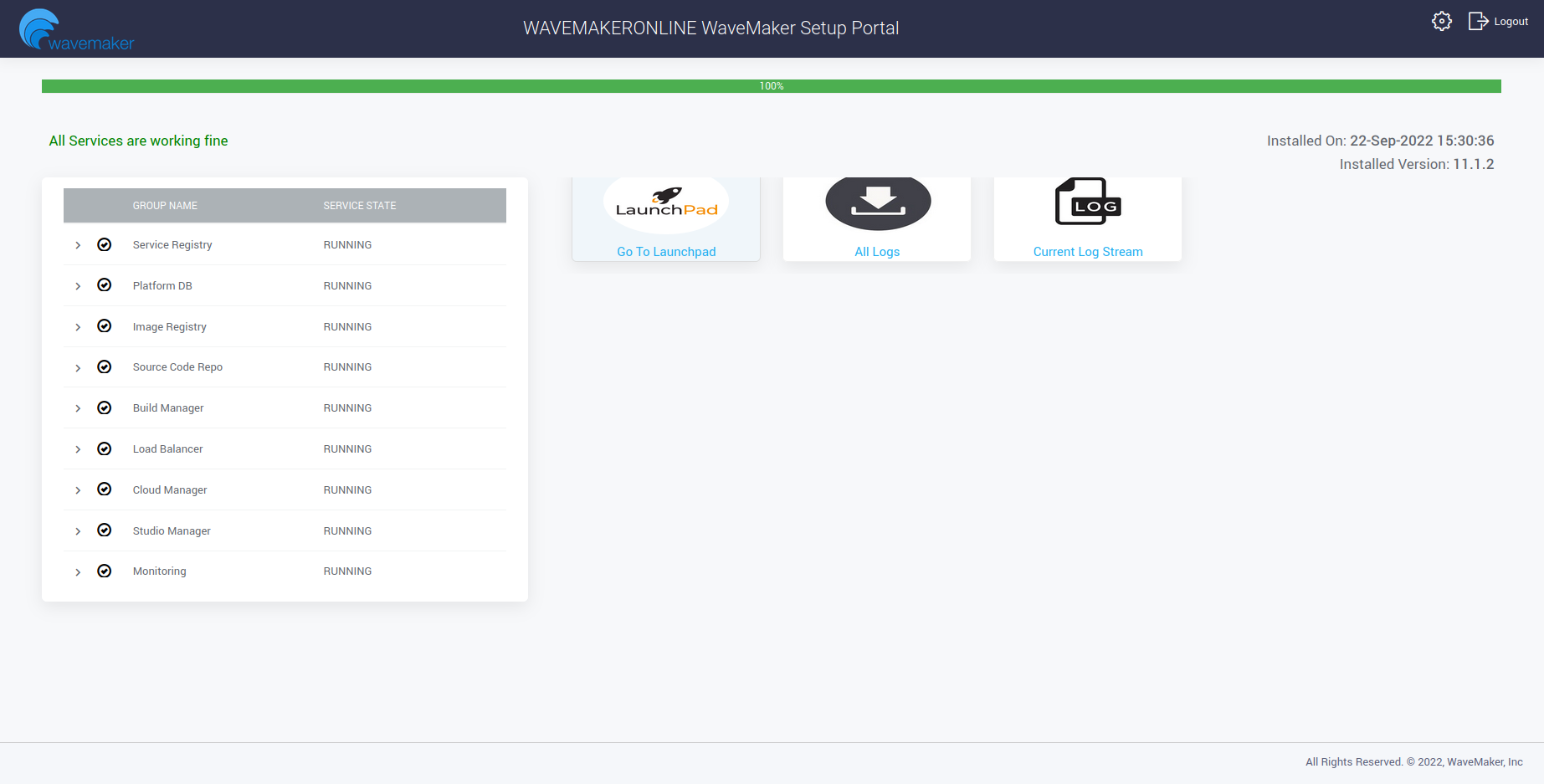This screenshot has height=784, width=1544.
Task: Click Service Registry status check icon
Action: pyautogui.click(x=105, y=245)
